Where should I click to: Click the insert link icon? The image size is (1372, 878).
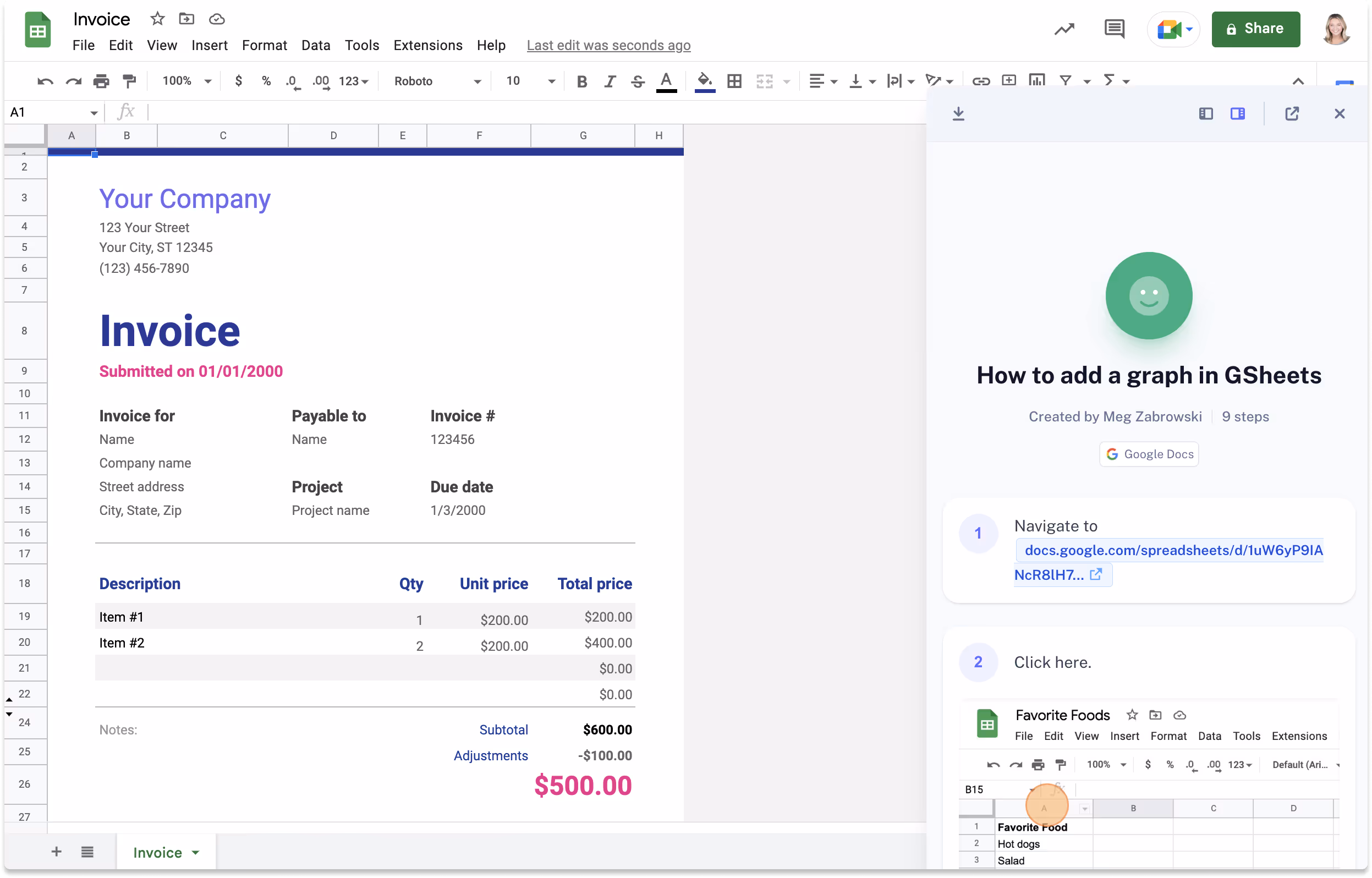tap(980, 81)
